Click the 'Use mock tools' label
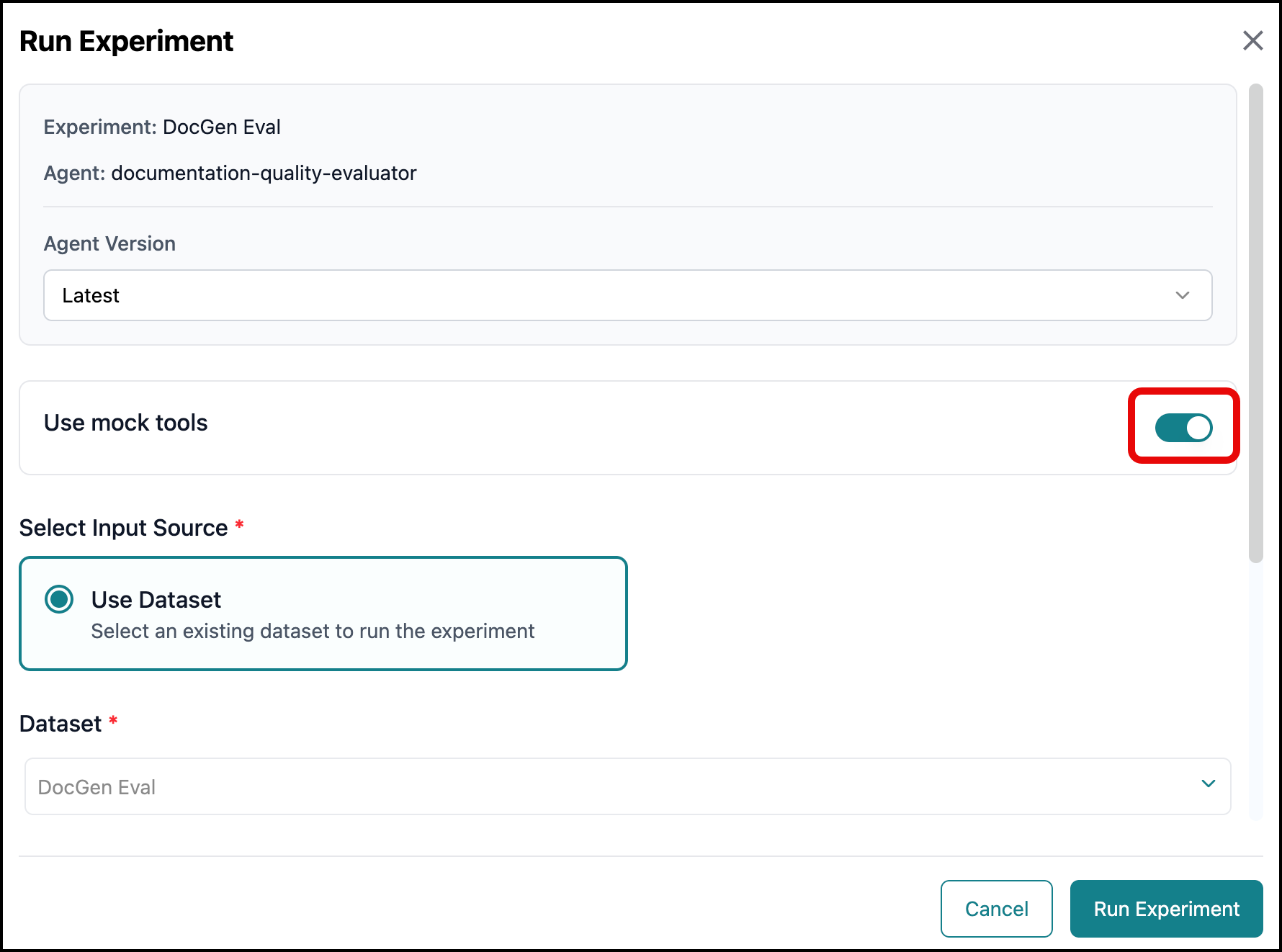Screen dimensions: 1282x952 [126, 423]
